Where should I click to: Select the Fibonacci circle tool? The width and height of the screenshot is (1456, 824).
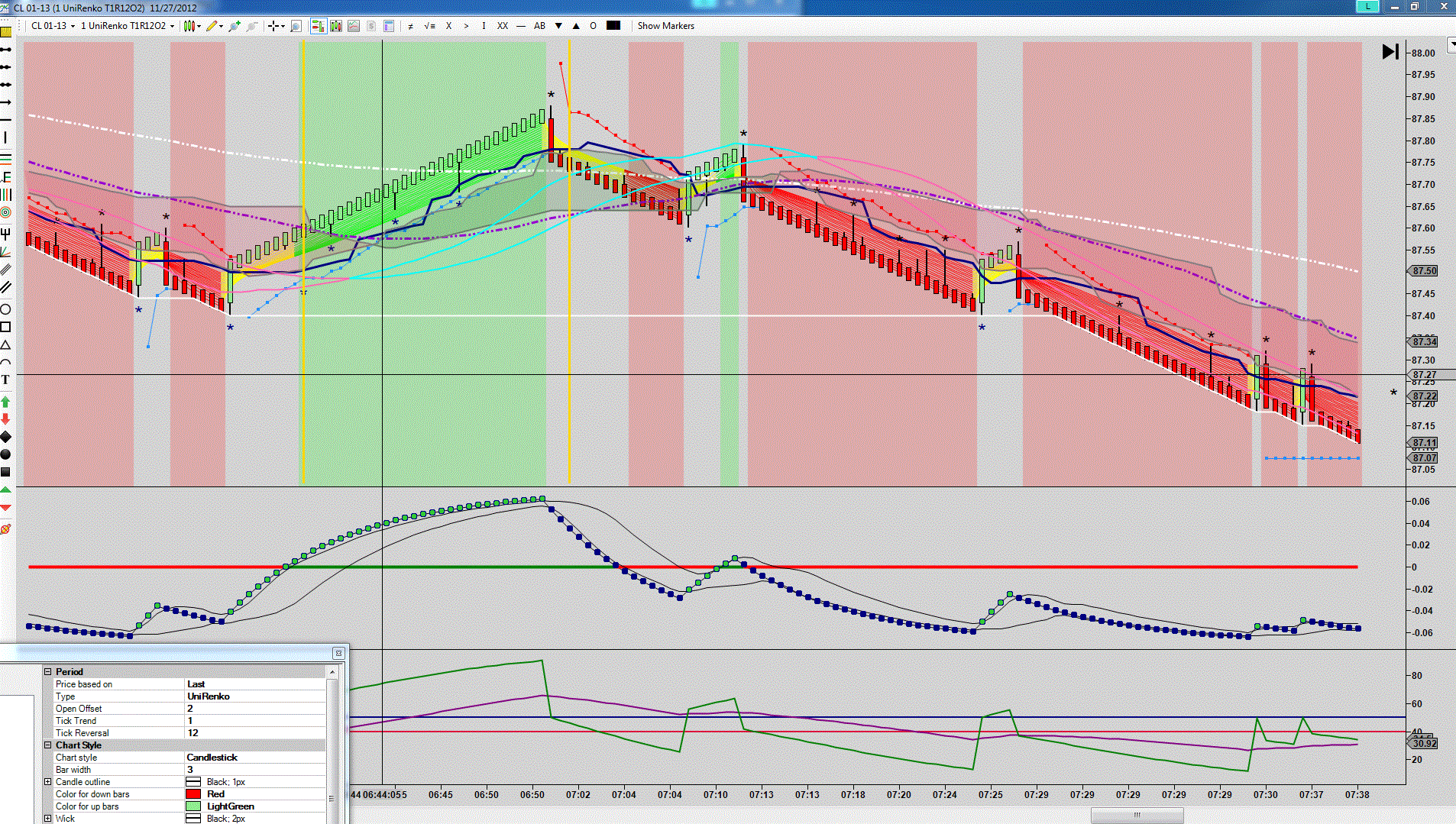6,212
